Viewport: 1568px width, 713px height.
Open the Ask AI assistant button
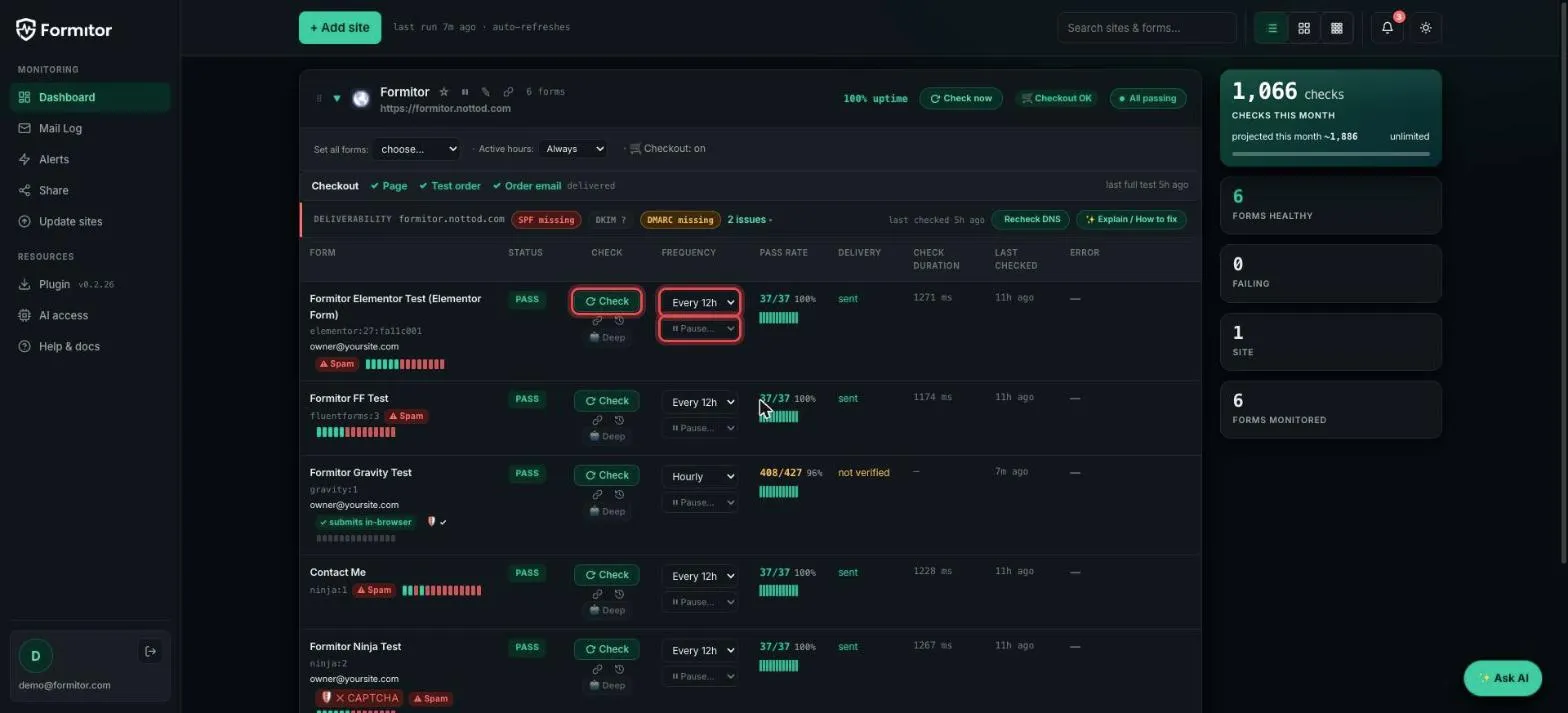(1503, 678)
